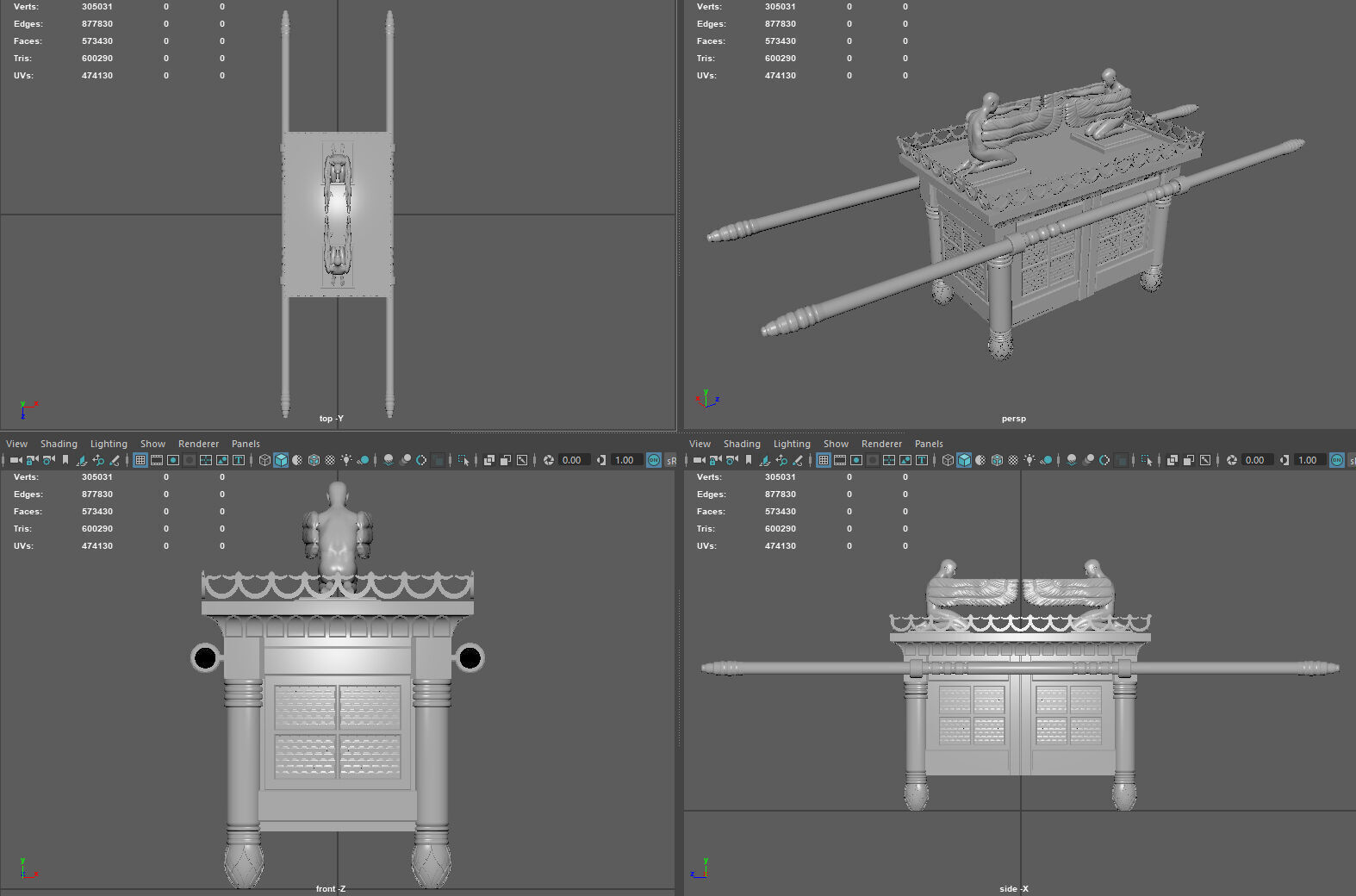Open View menu in side view panel
The image size is (1356, 896).
click(700, 444)
